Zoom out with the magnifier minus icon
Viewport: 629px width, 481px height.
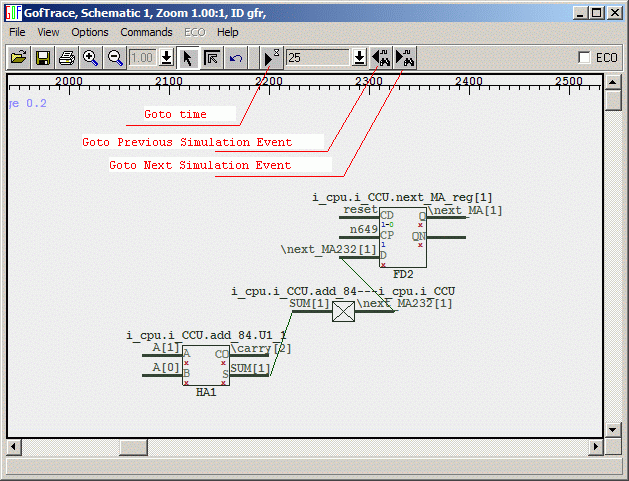[x=115, y=58]
